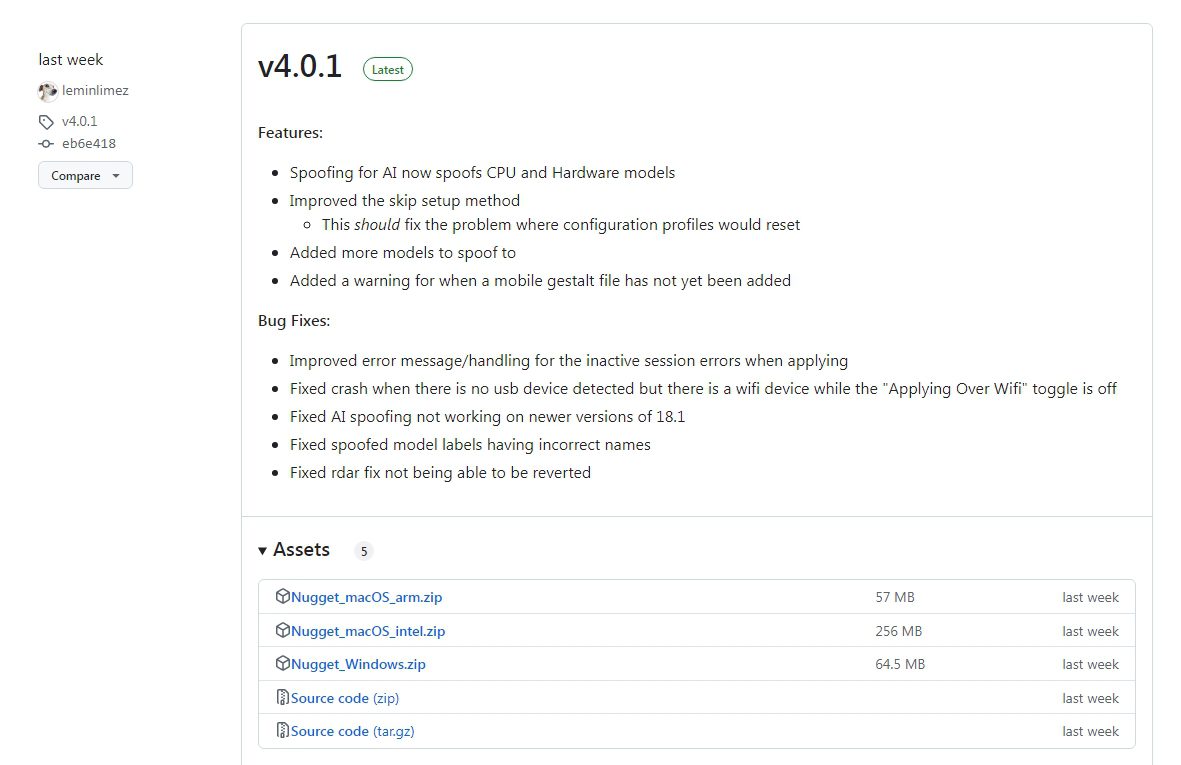Collapse the Assets section triangle
The image size is (1181, 765).
[263, 551]
